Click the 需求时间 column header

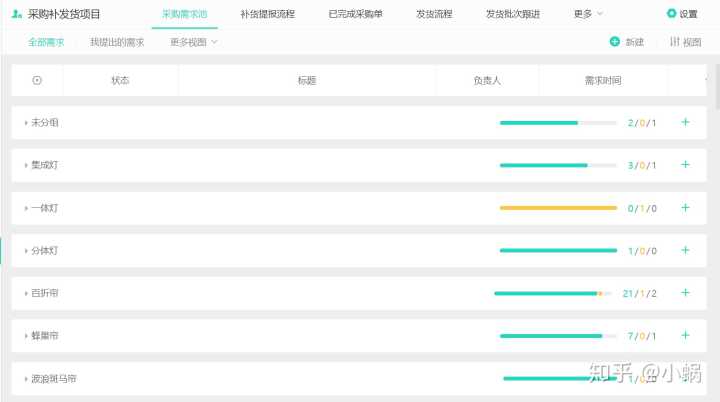tap(603, 80)
